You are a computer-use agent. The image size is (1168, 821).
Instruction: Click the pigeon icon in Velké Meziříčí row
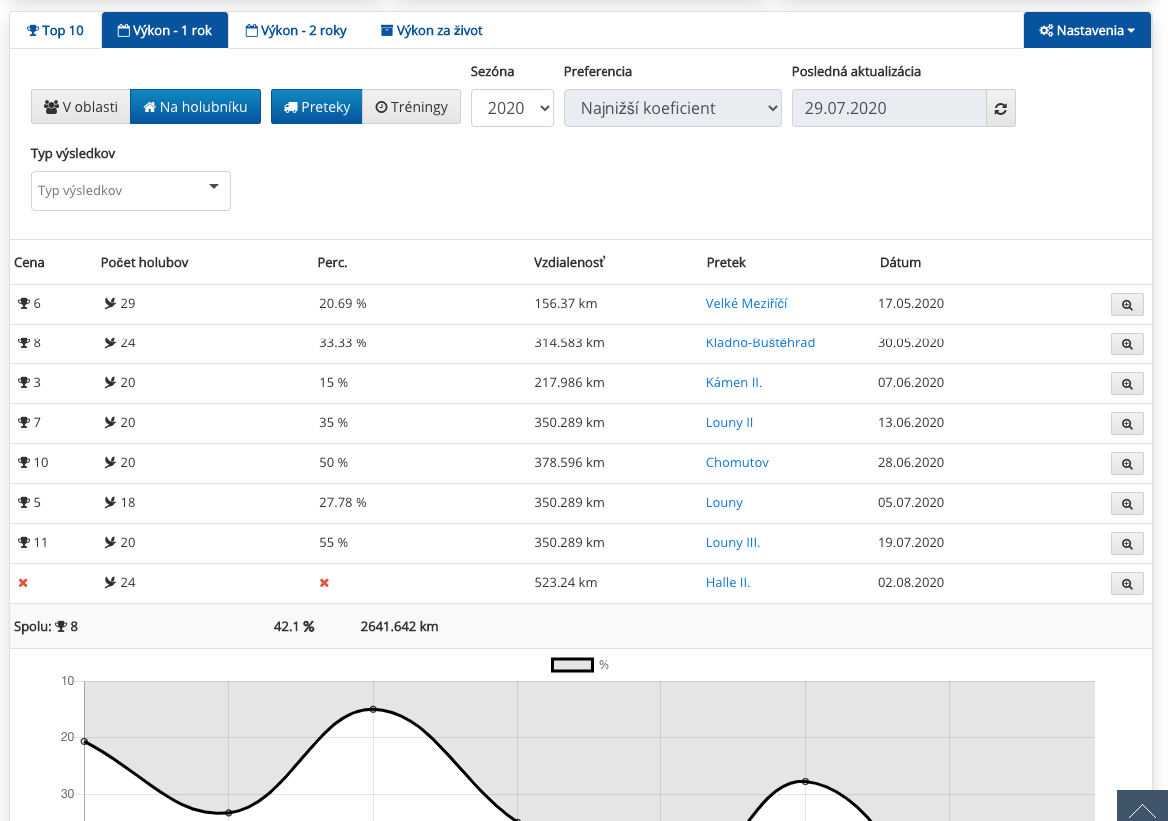point(110,303)
